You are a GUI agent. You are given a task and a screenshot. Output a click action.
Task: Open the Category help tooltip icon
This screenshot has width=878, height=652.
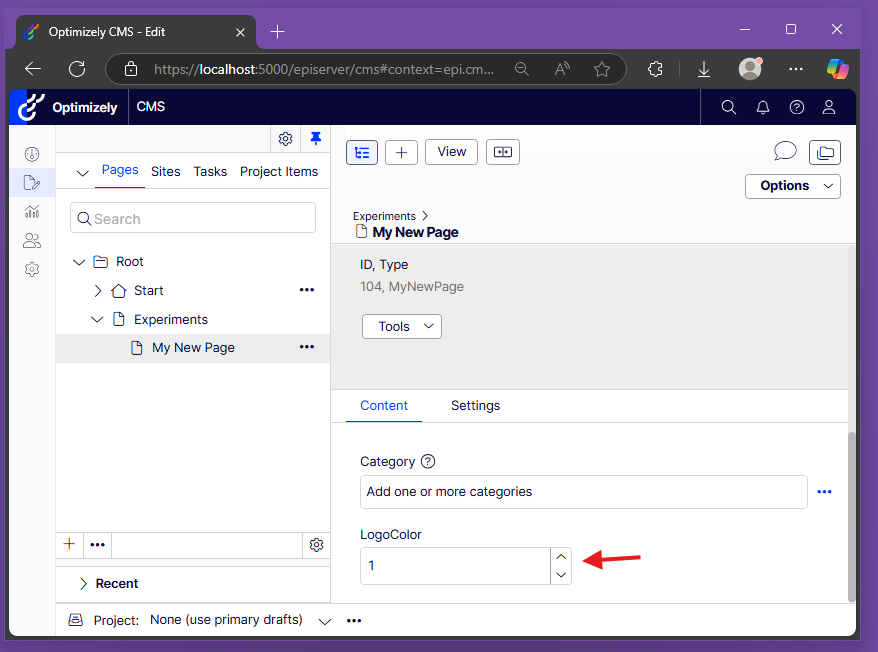[x=428, y=462]
